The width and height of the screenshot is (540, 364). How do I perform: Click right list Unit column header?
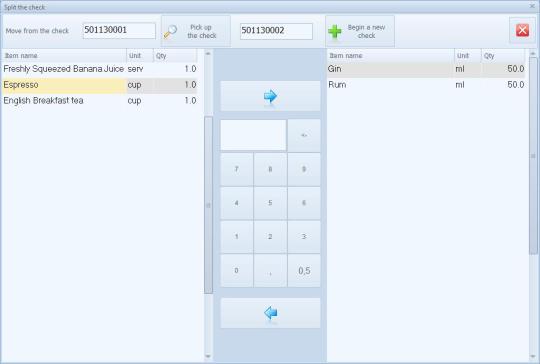pyautogui.click(x=468, y=55)
